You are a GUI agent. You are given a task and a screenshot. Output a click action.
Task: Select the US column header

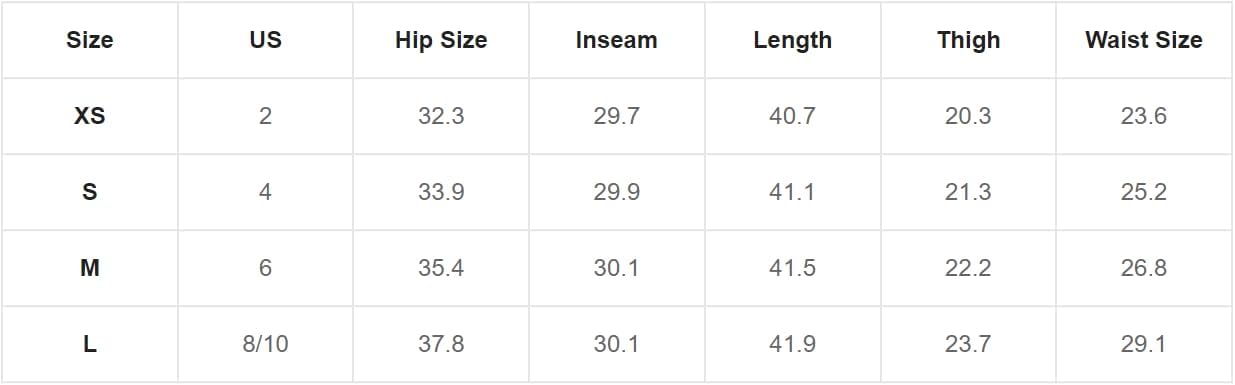[265, 40]
